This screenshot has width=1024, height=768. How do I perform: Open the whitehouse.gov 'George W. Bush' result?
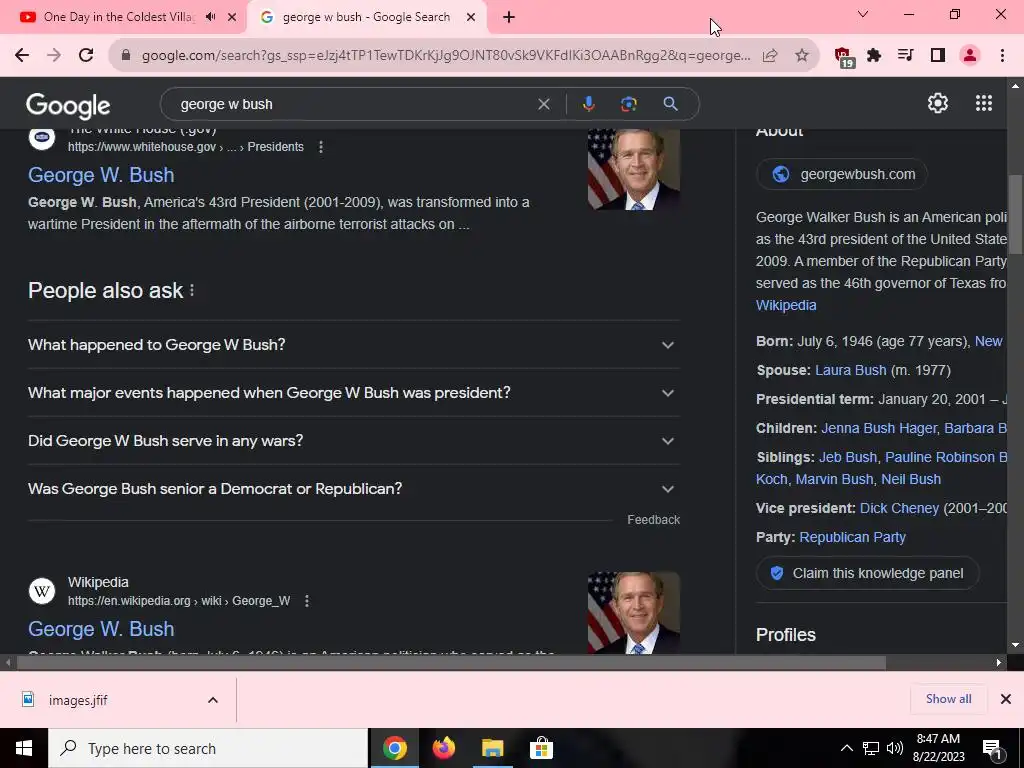101,175
